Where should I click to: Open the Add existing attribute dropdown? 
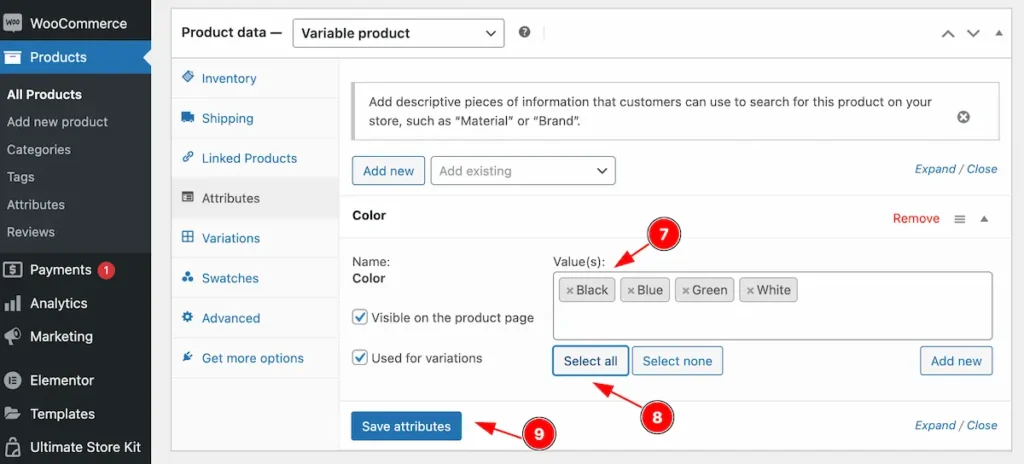[523, 171]
